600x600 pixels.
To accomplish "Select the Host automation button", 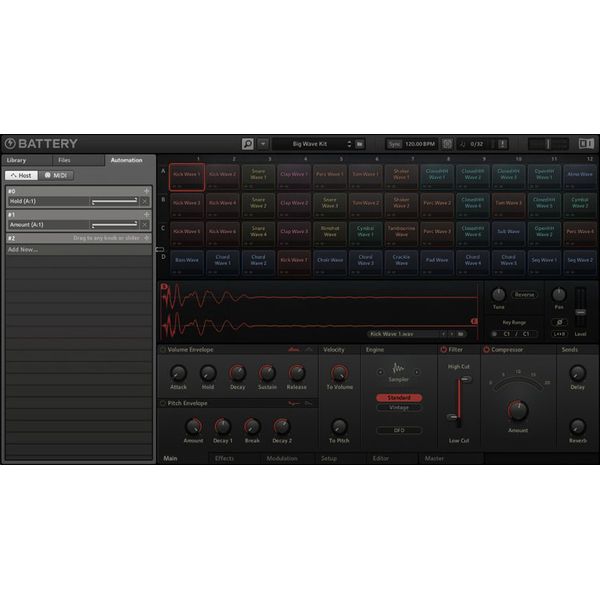I will [21, 175].
